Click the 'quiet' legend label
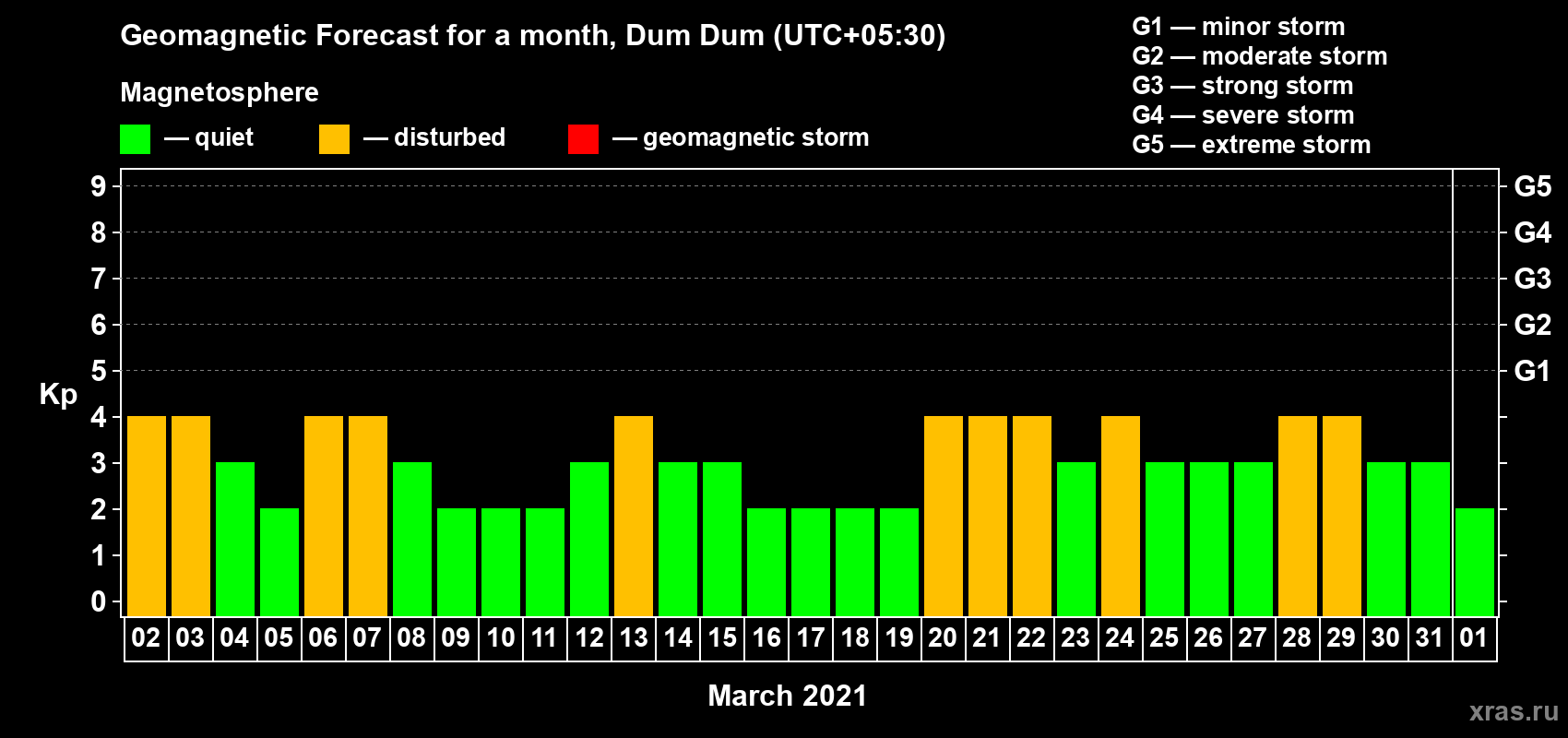Image resolution: width=1568 pixels, height=738 pixels. tap(224, 137)
